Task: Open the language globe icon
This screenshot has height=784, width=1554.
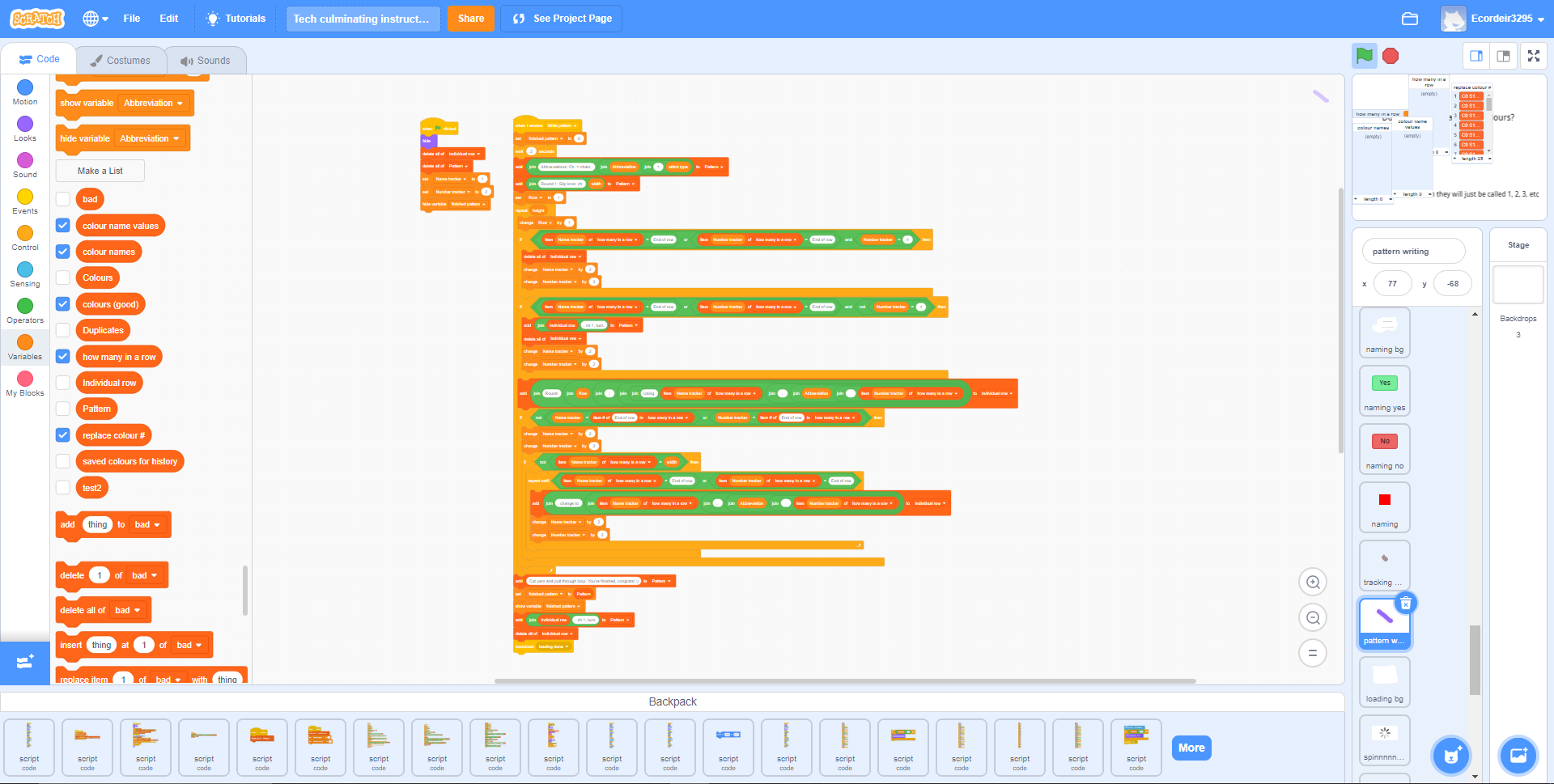Action: (x=91, y=18)
